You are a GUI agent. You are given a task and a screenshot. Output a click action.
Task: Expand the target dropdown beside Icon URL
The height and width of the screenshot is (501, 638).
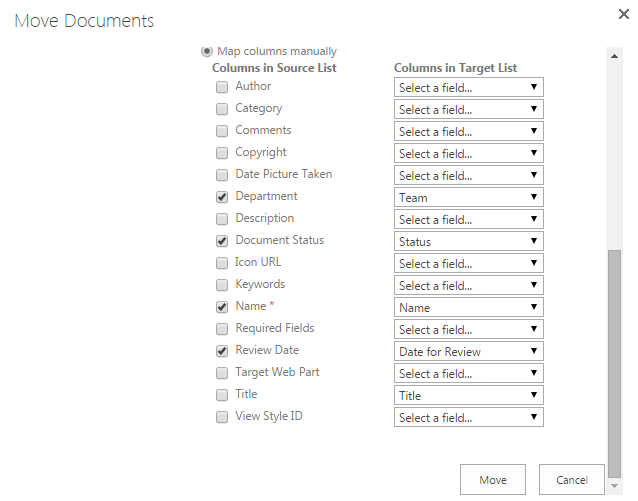[x=468, y=263]
